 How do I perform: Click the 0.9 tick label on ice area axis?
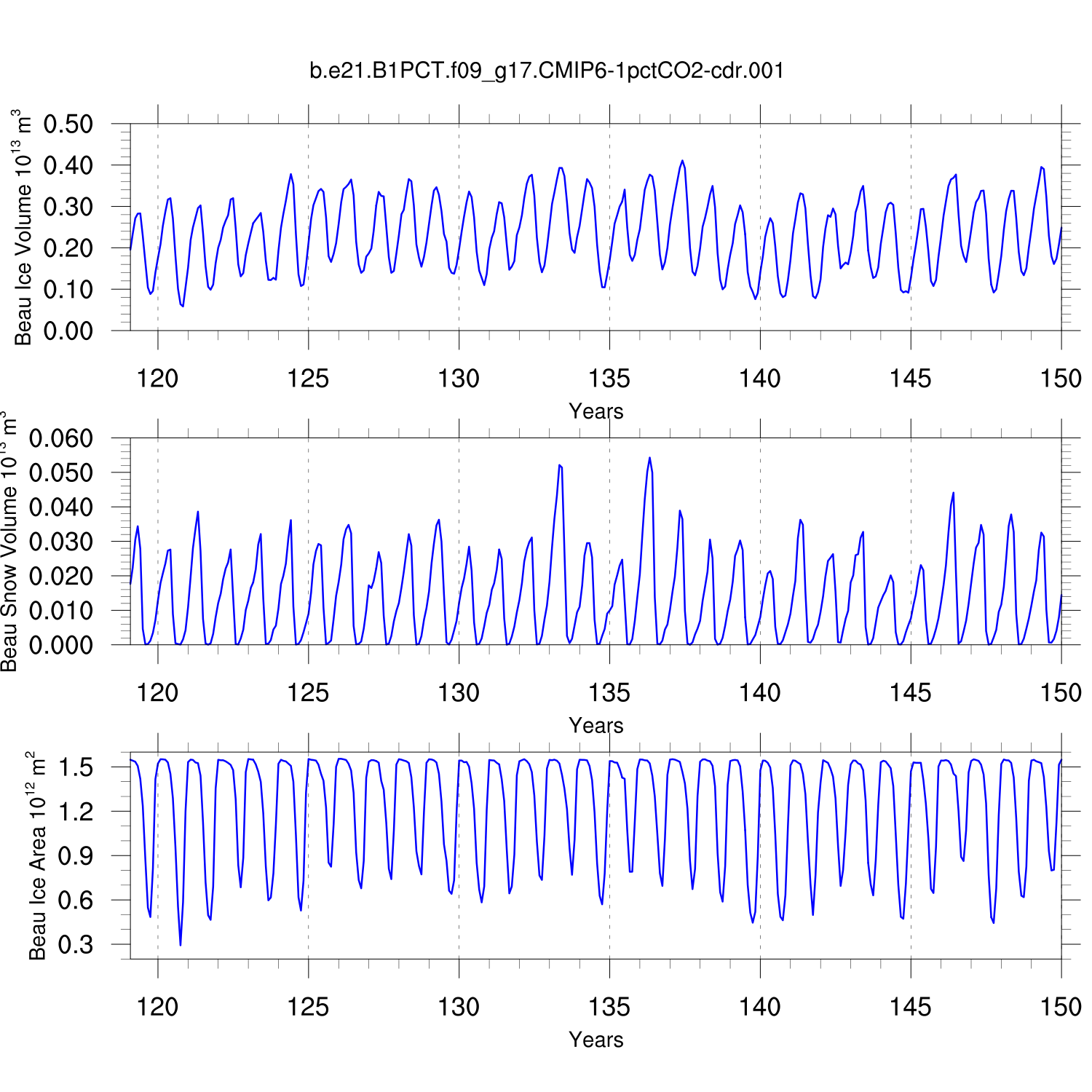(76, 856)
